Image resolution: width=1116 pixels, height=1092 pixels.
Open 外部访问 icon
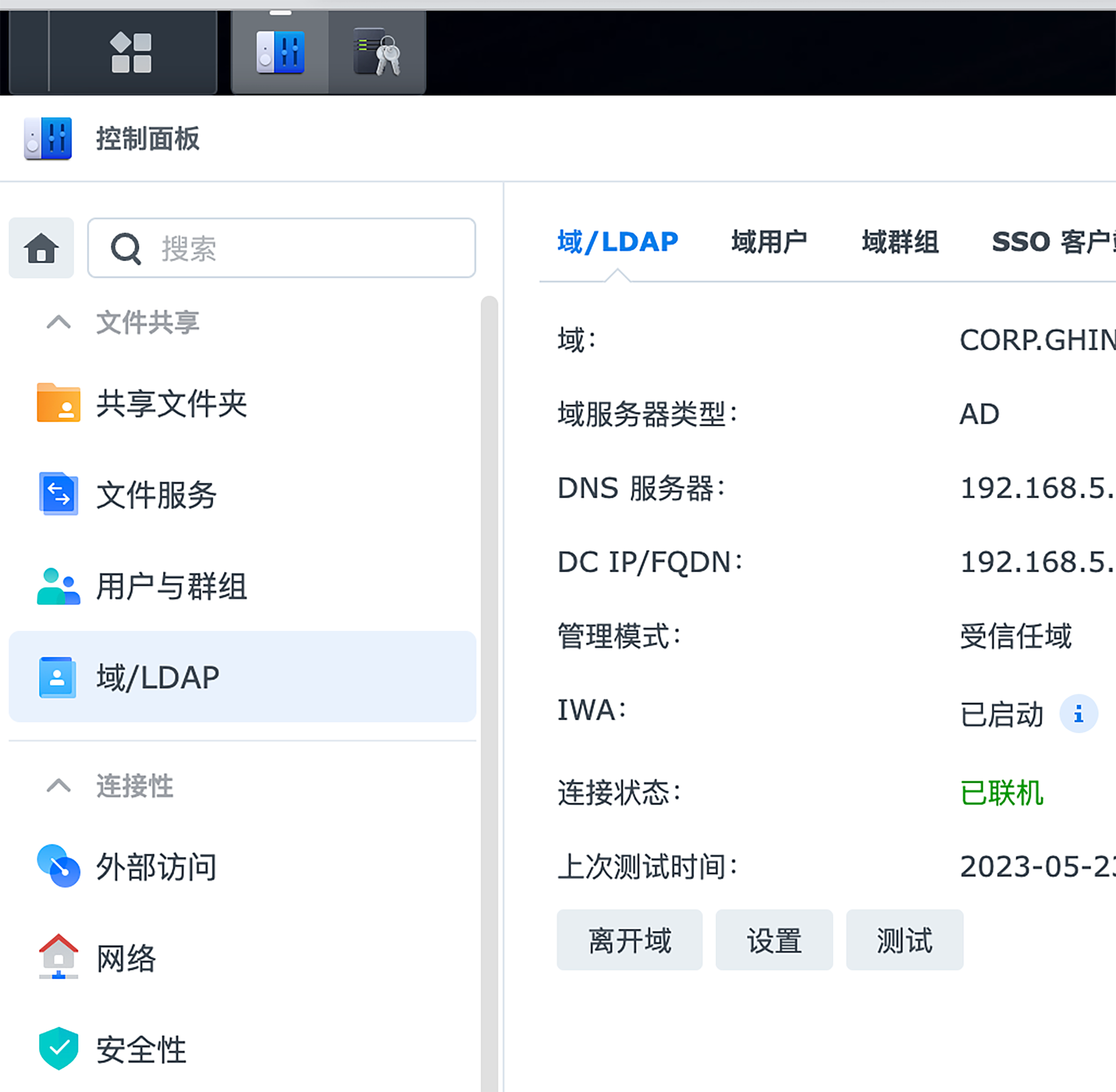(58, 865)
